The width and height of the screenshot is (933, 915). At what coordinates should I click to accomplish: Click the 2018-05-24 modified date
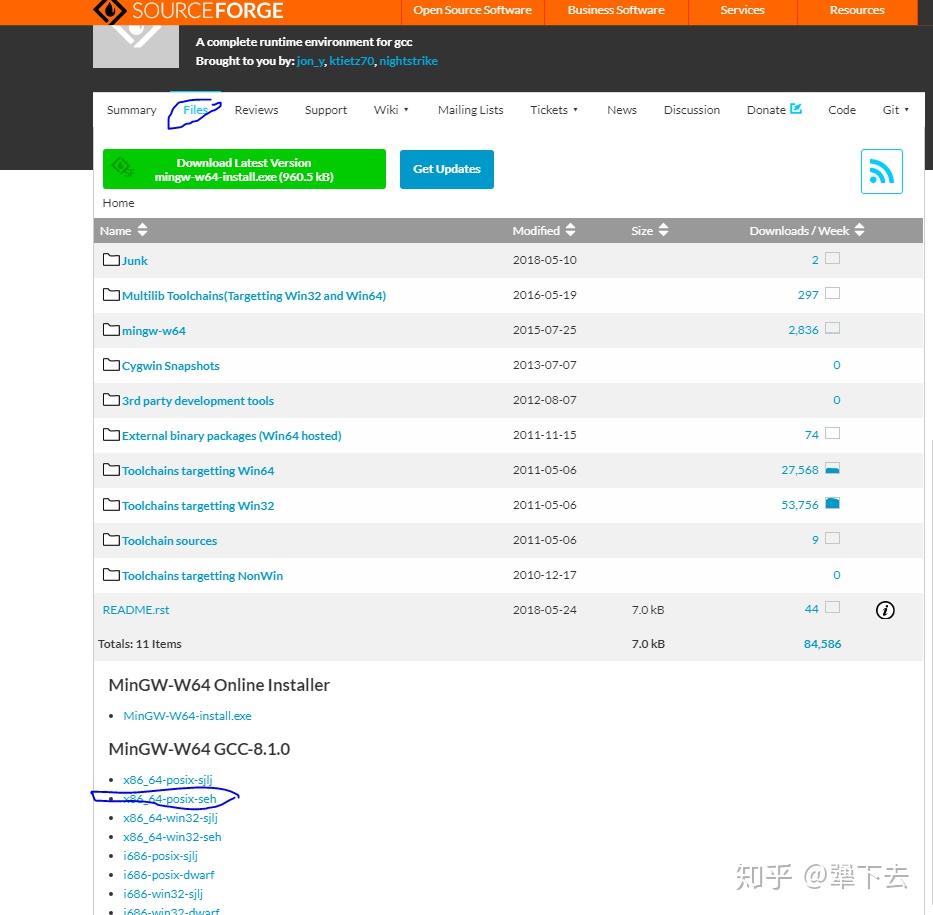click(544, 610)
